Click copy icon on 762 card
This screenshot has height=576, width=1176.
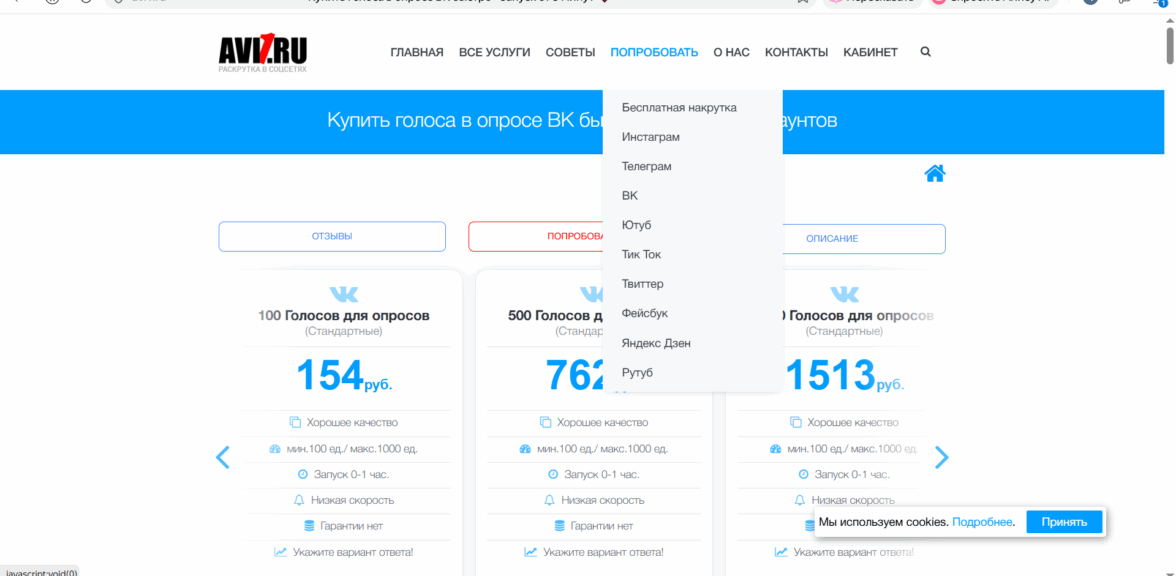545,423
